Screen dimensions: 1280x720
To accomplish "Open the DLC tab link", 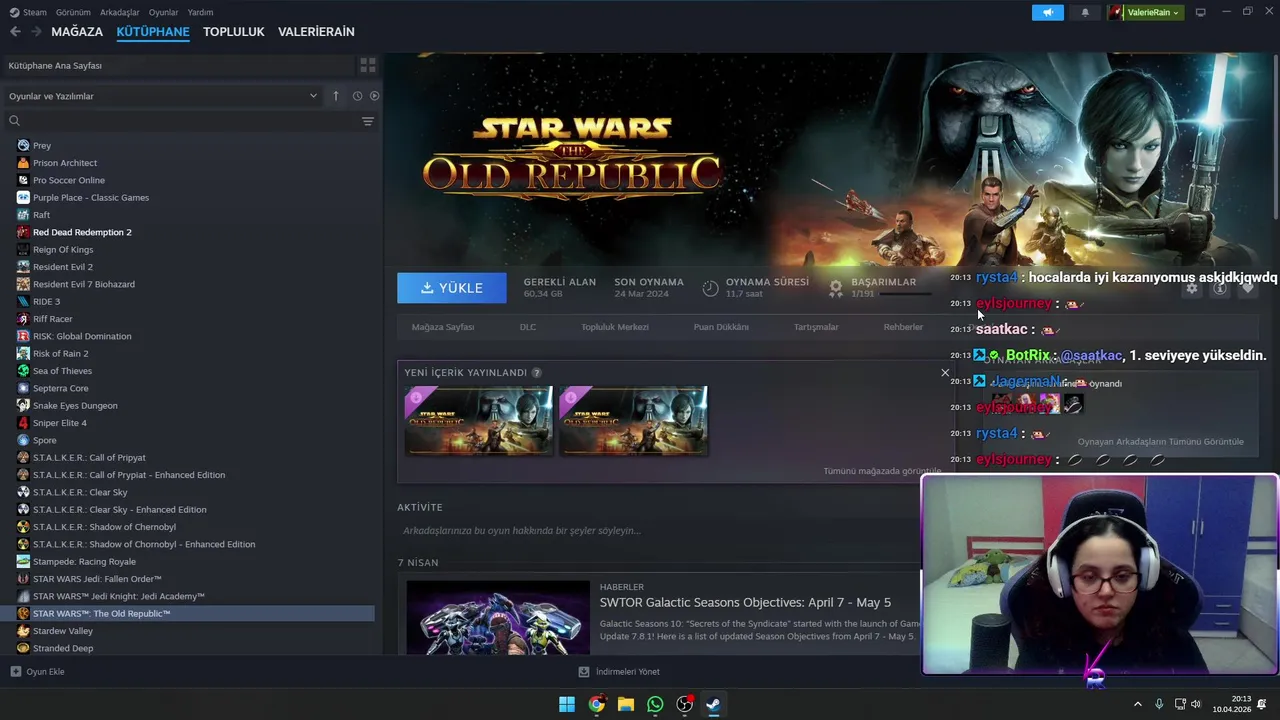I will (528, 327).
